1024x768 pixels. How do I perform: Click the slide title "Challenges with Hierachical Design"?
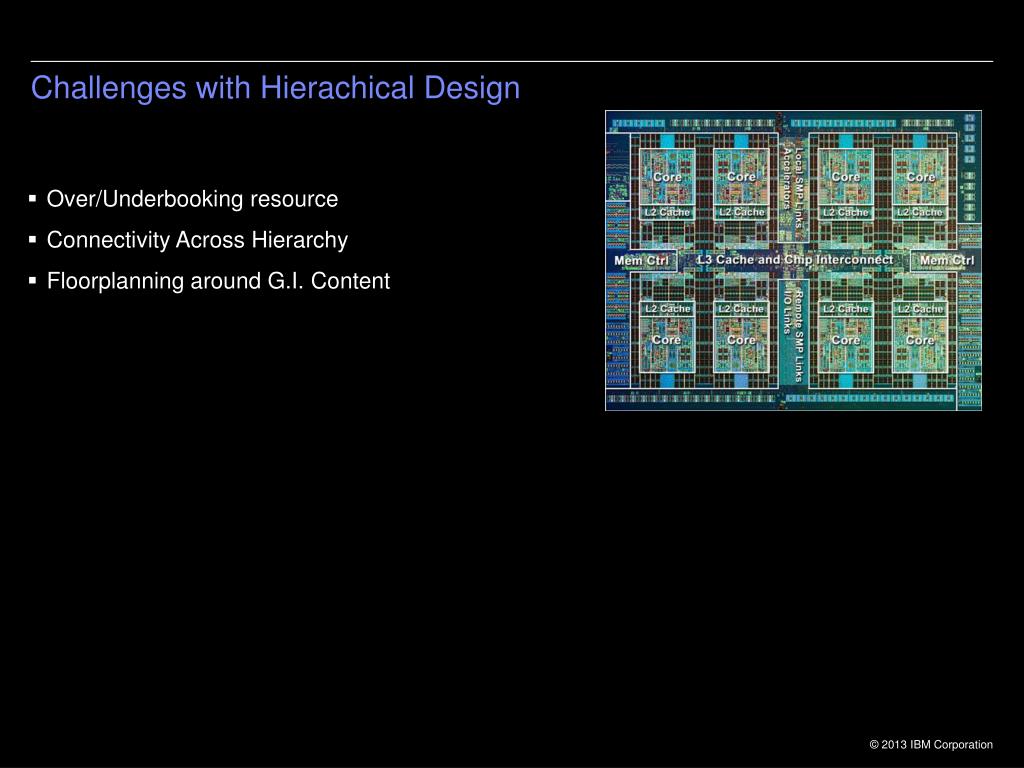275,89
